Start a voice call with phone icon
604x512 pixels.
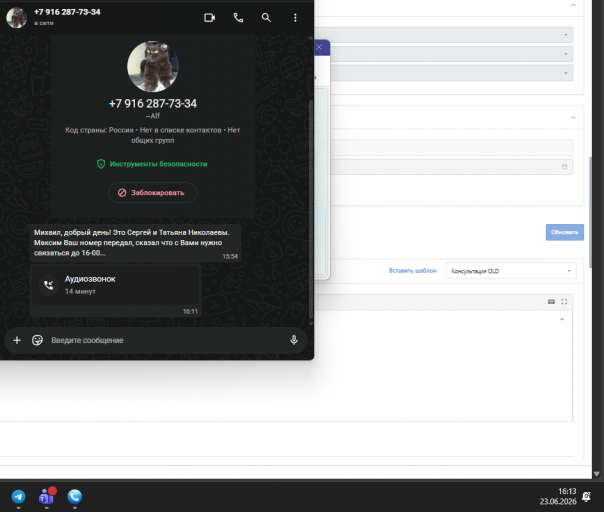(x=238, y=18)
